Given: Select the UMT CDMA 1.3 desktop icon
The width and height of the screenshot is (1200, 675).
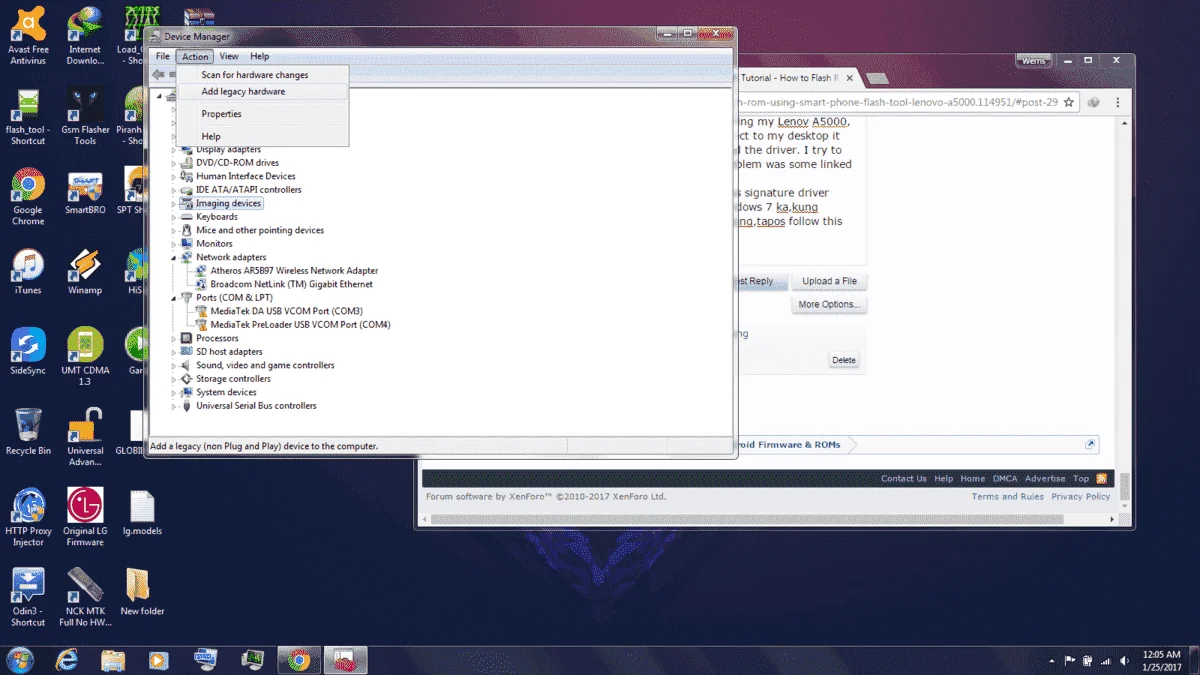Looking at the screenshot, I should [85, 356].
